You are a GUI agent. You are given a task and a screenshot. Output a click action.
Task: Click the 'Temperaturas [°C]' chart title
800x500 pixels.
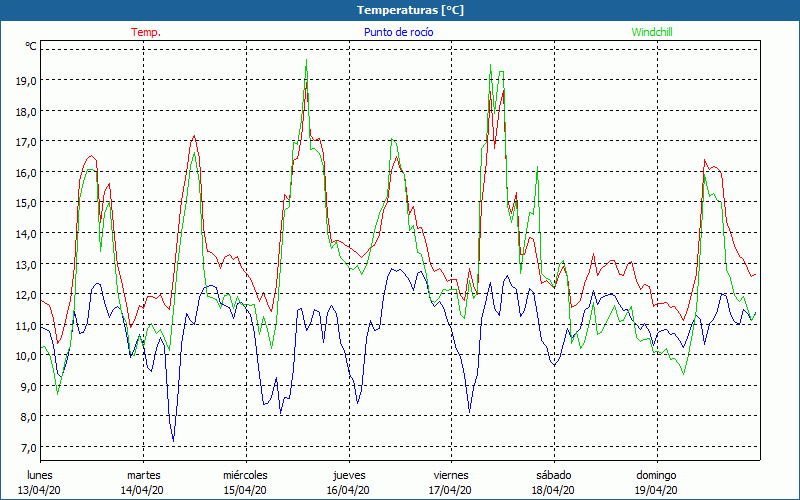click(x=410, y=10)
